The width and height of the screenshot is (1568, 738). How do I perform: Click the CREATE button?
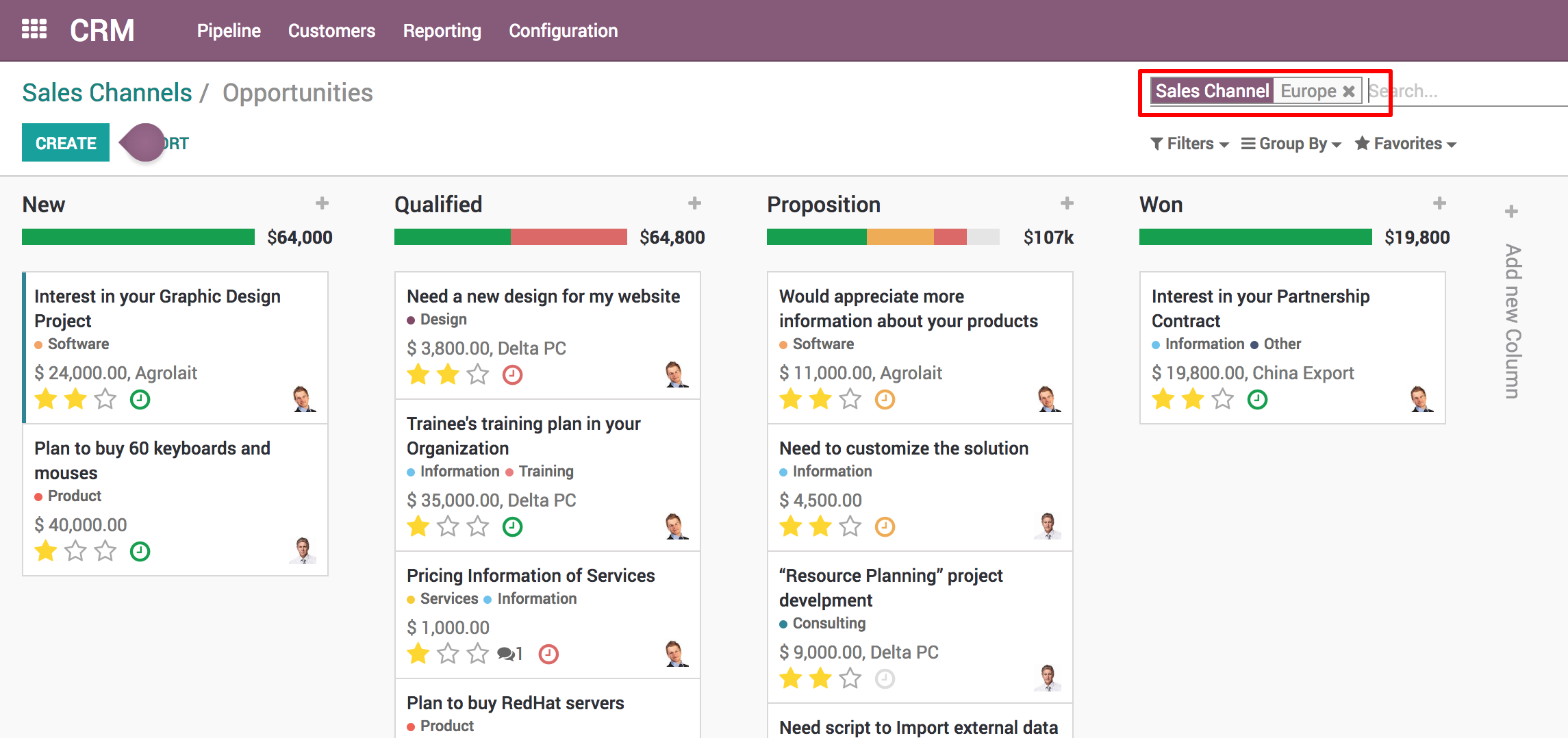pyautogui.click(x=66, y=142)
